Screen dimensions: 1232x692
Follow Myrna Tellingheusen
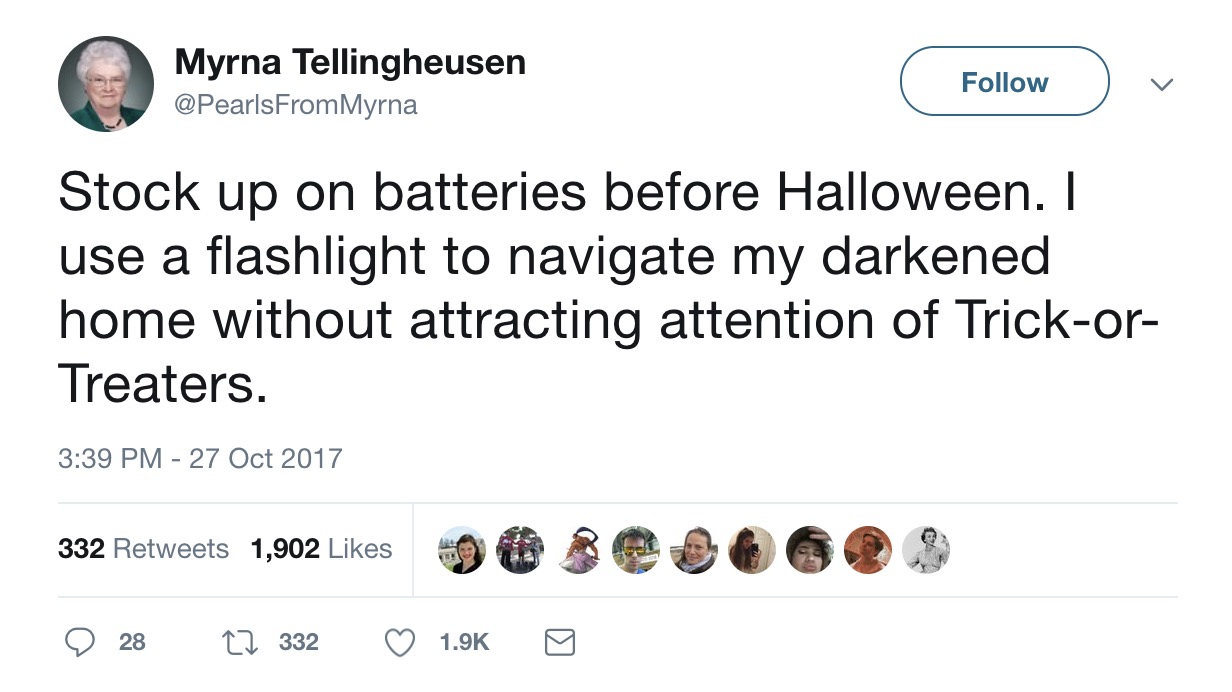(1004, 82)
